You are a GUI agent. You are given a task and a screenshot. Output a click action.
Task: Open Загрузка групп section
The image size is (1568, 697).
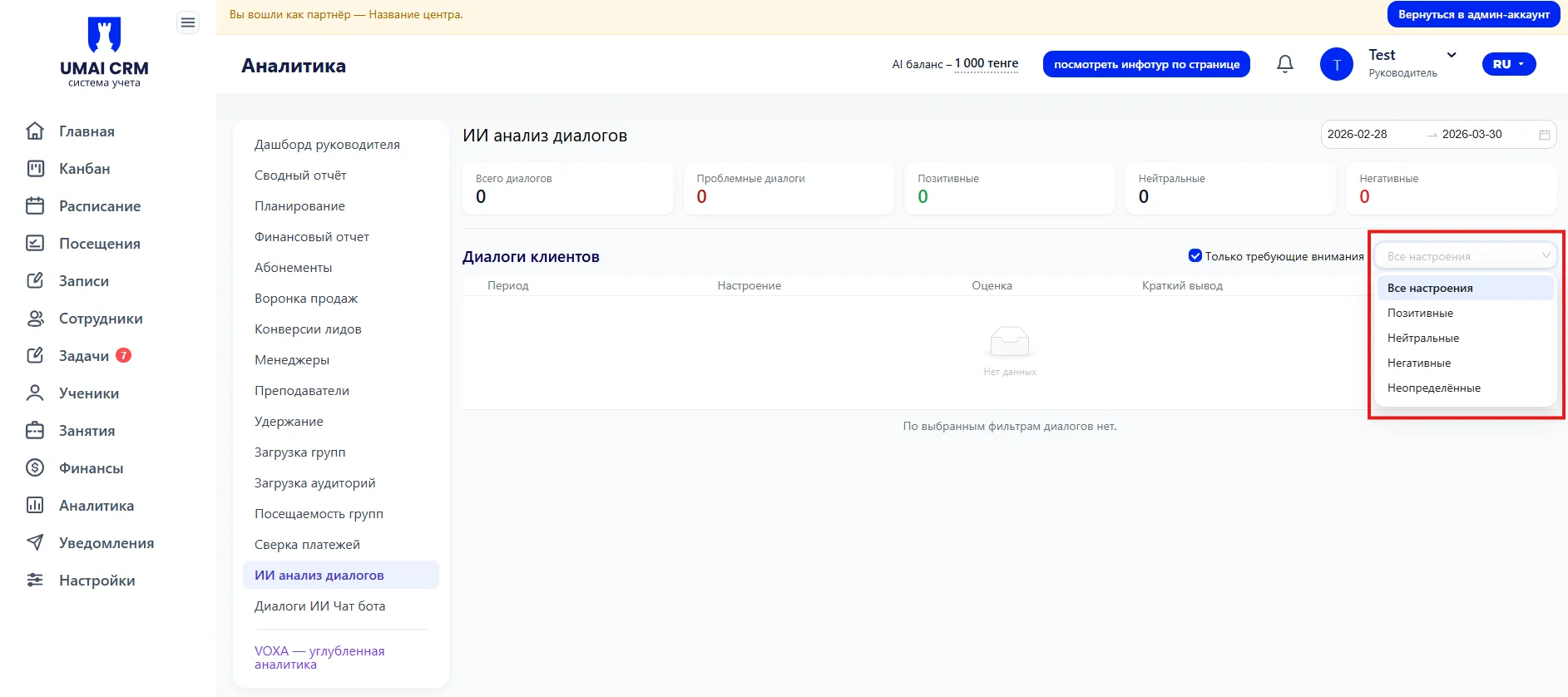[x=299, y=452]
